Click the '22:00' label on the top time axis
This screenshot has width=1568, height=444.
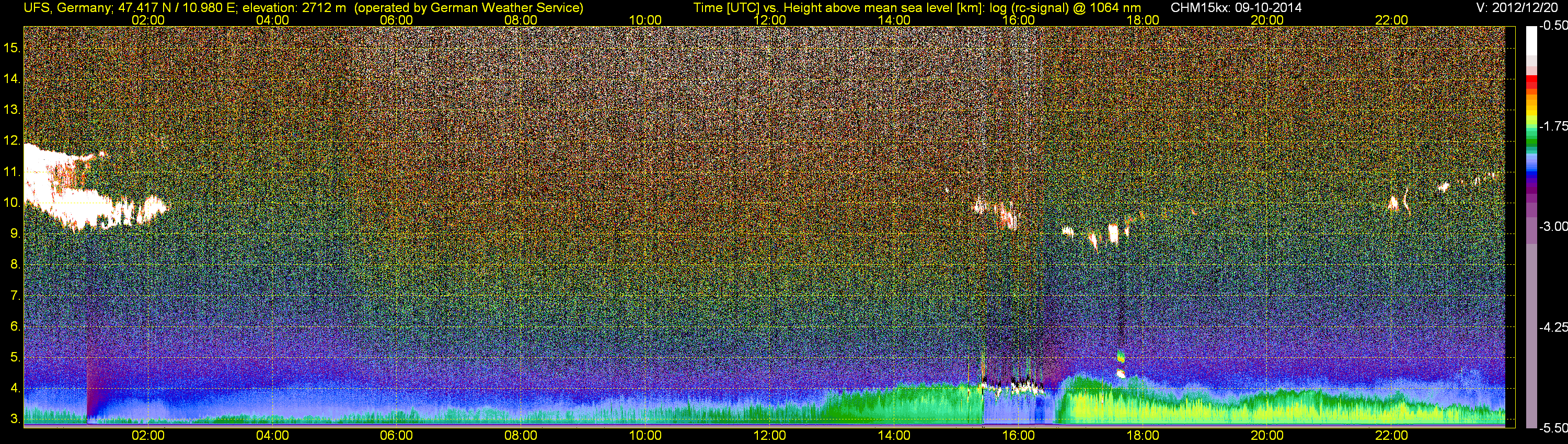coord(1391,20)
